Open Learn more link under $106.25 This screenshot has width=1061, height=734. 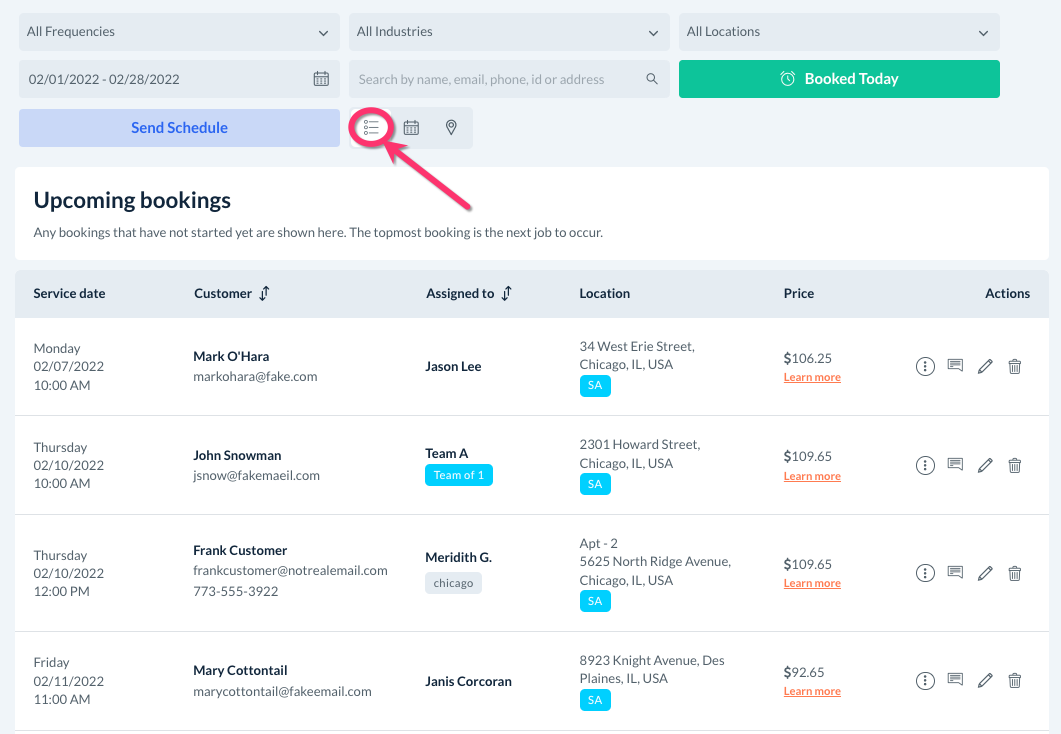point(812,378)
